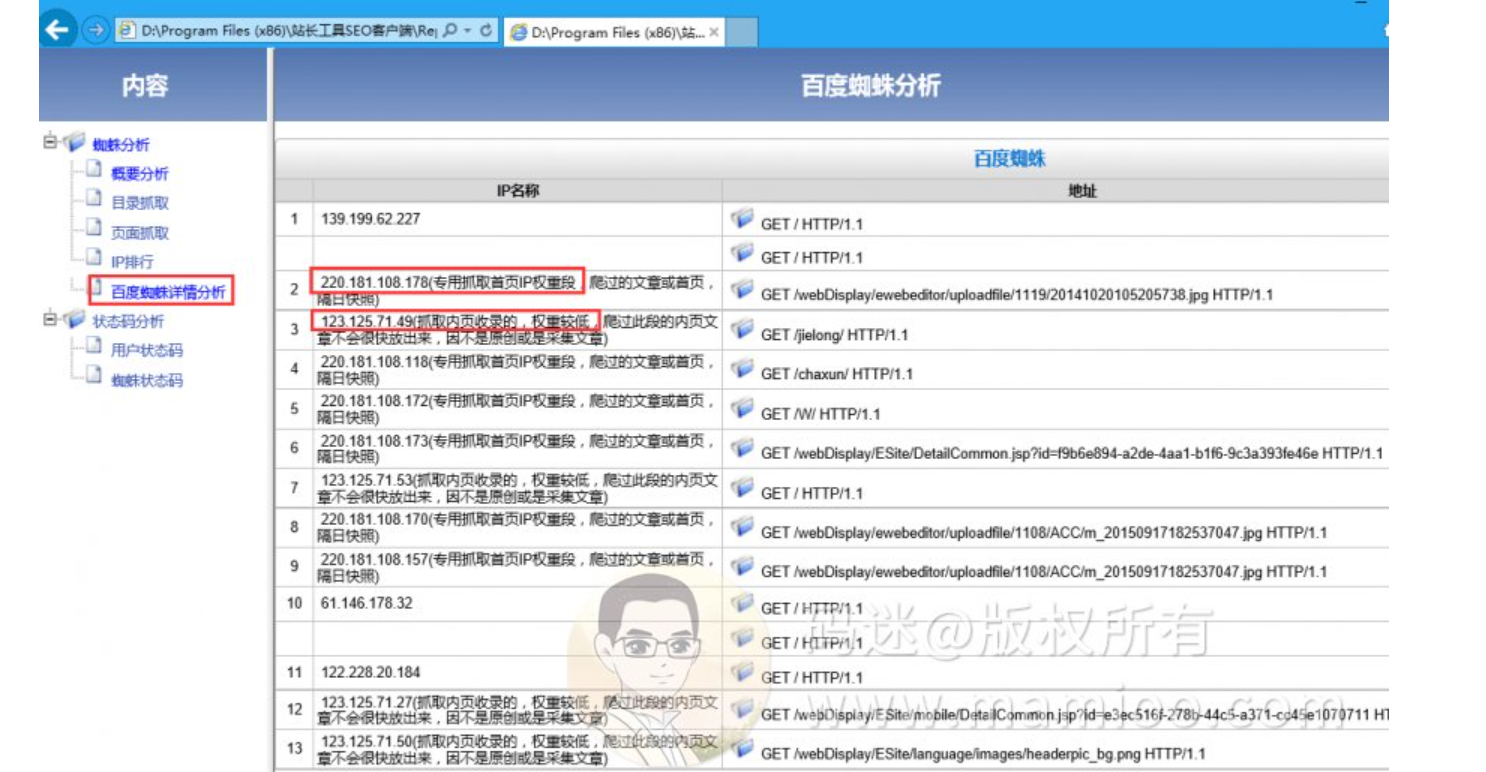Select the IP cell starting 220.181.108.118

(518, 369)
